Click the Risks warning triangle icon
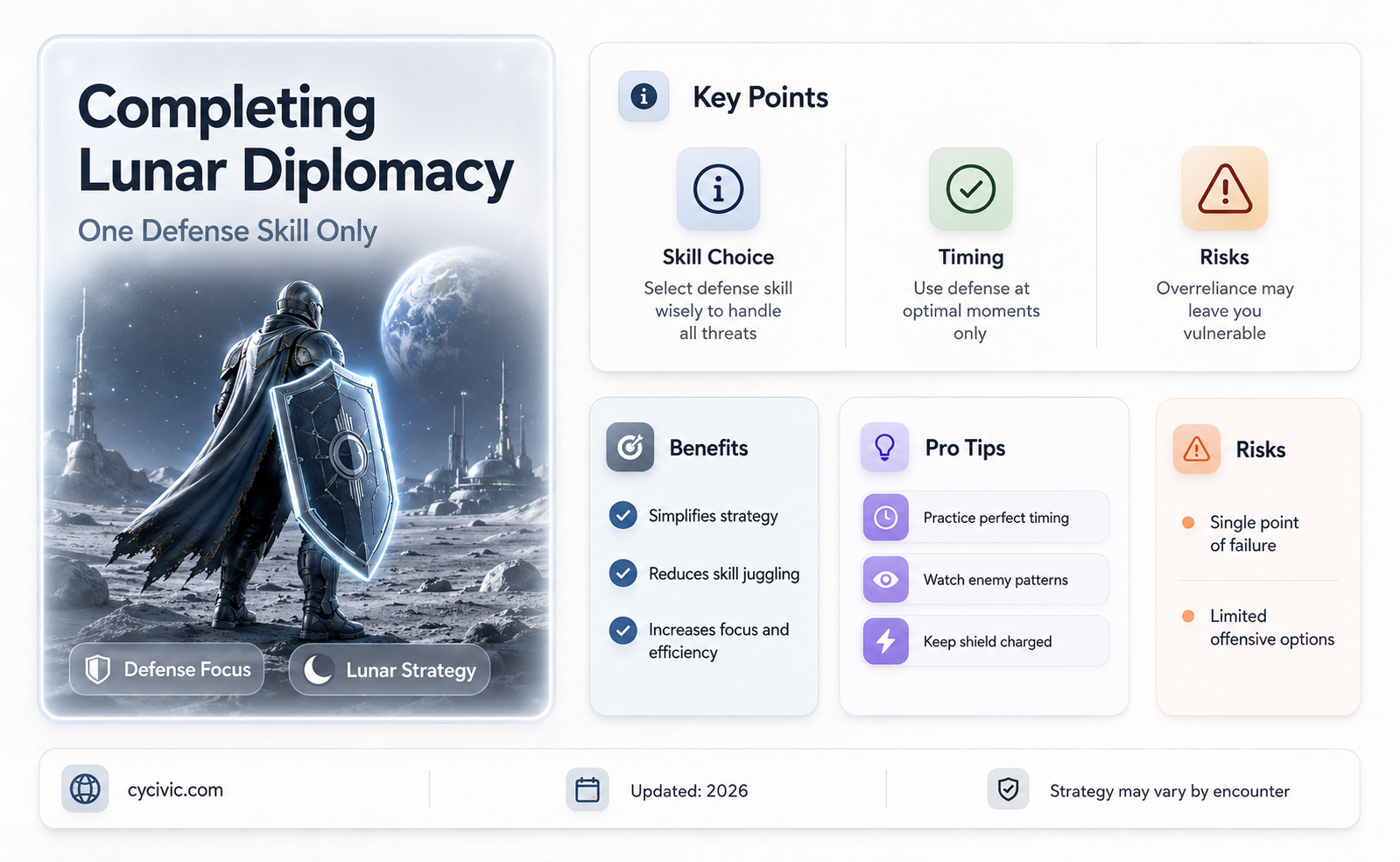Image resolution: width=1400 pixels, height=862 pixels. [x=1224, y=188]
